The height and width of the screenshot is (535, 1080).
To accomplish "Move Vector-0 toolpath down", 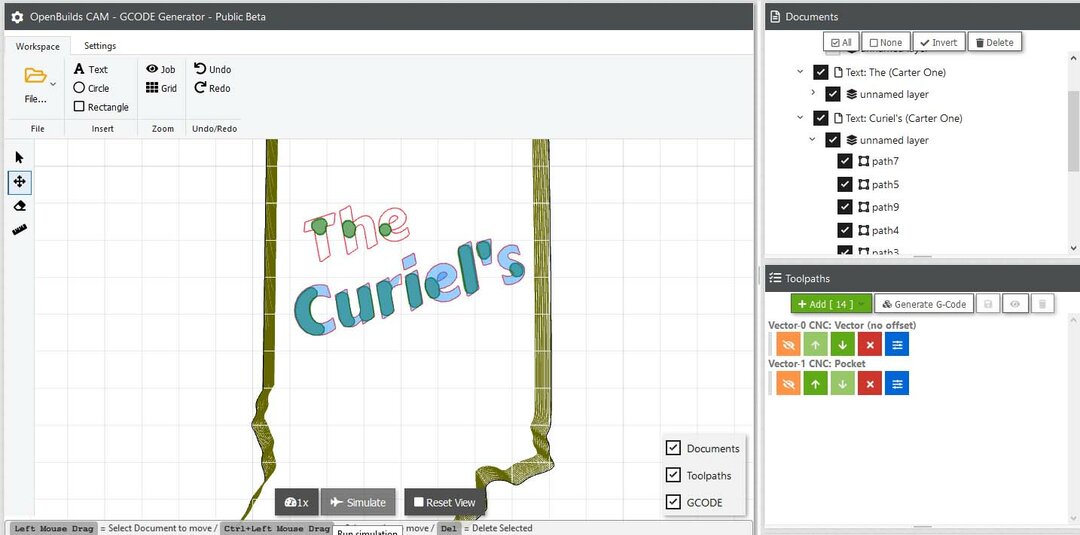I will point(842,345).
